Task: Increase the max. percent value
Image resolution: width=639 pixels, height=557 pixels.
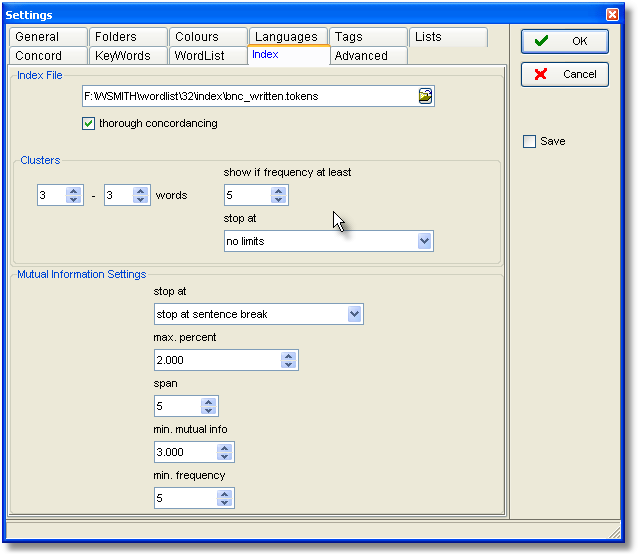Action: coord(289,356)
